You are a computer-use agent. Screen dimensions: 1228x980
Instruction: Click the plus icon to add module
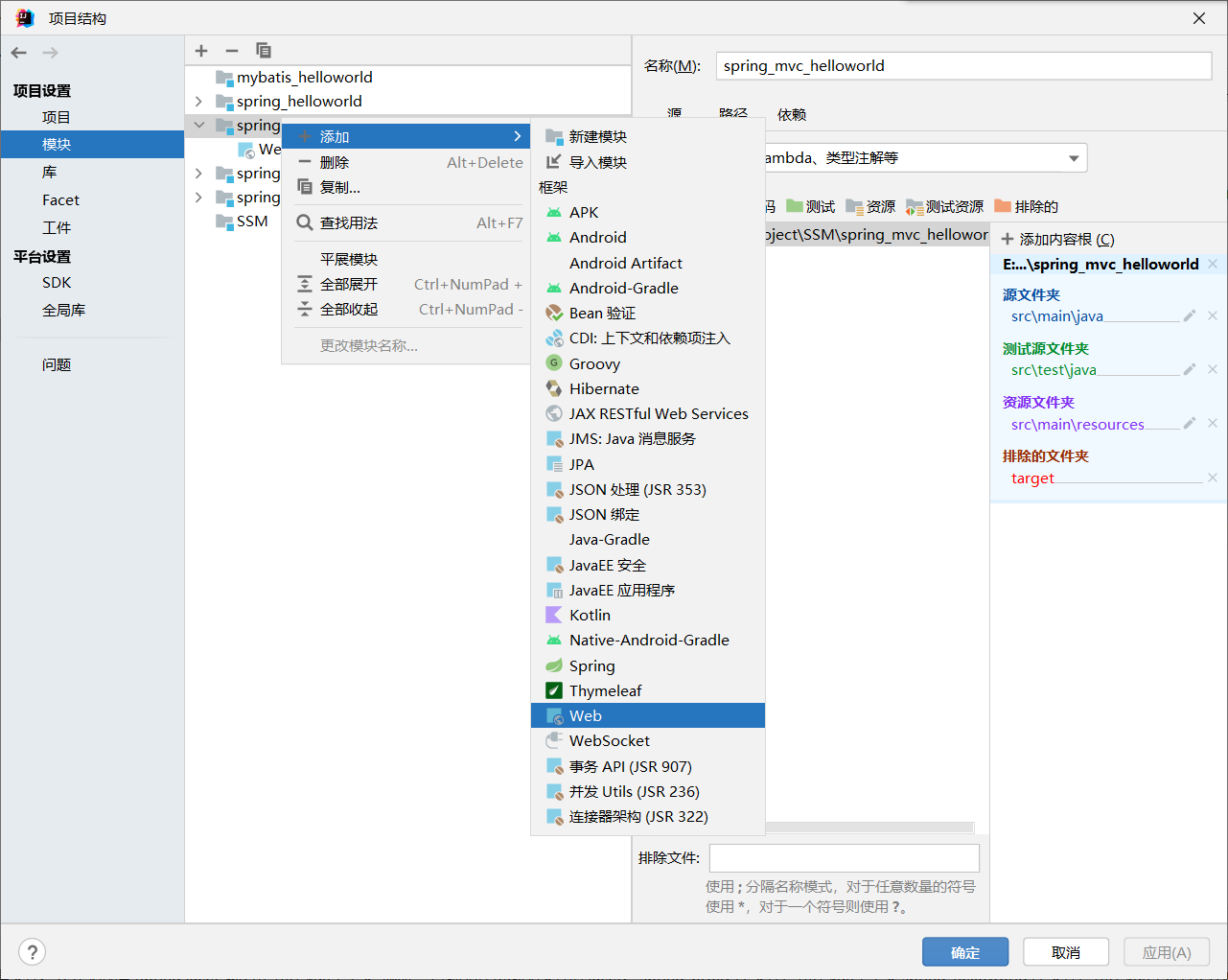tap(201, 51)
